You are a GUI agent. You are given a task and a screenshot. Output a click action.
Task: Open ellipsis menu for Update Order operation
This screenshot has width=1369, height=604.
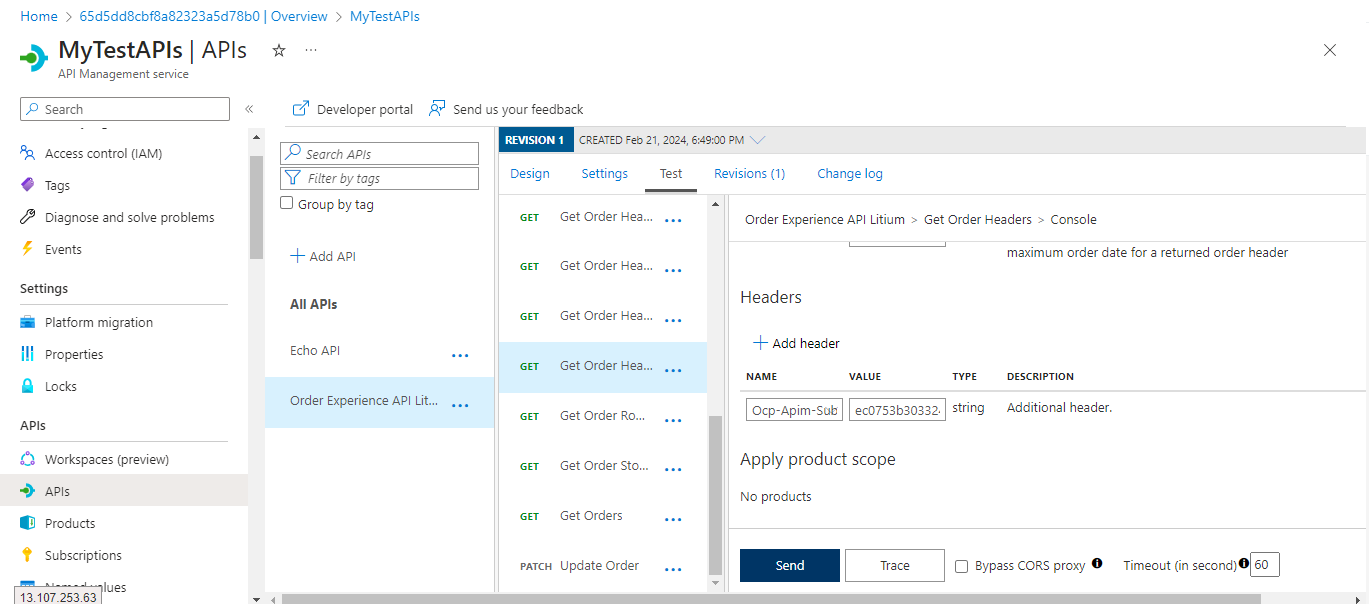(x=673, y=570)
